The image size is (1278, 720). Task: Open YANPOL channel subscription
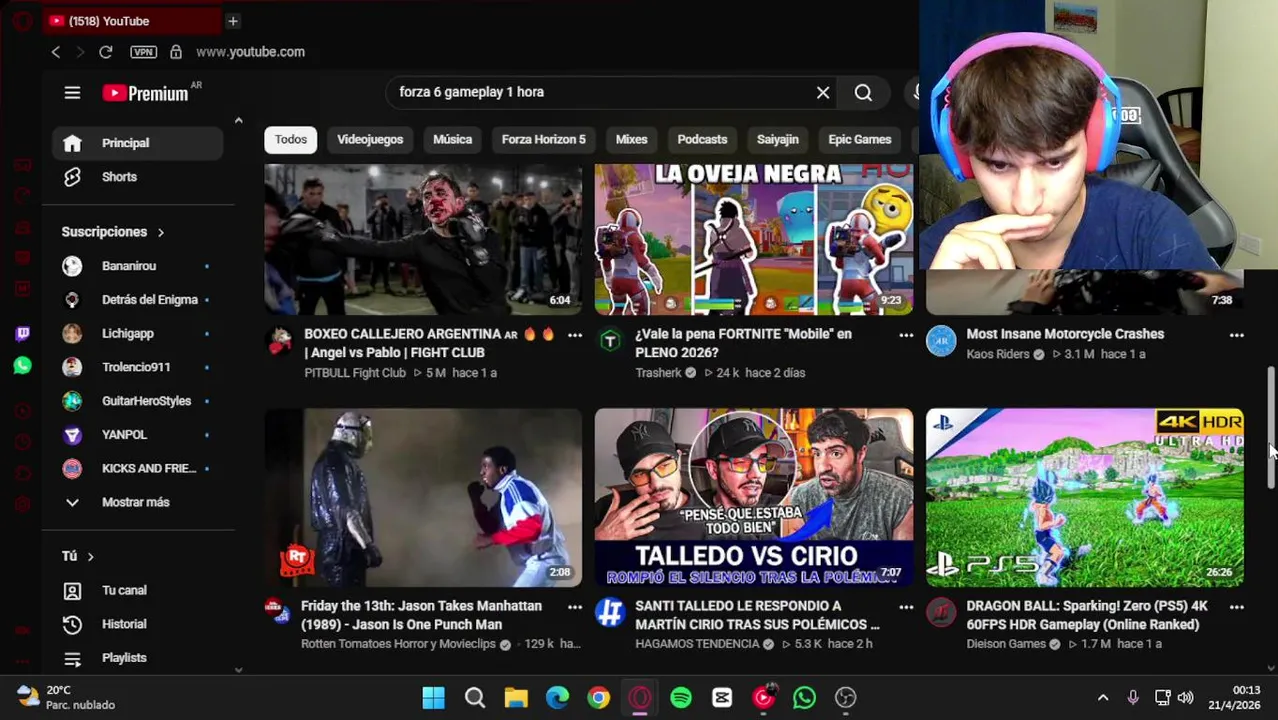(x=138, y=435)
